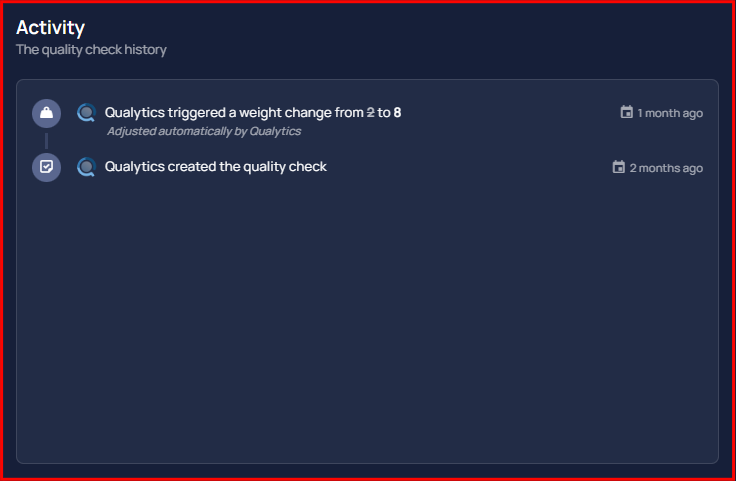Open the 'triggered a weight change' entry text
The height and width of the screenshot is (481, 736).
click(253, 113)
